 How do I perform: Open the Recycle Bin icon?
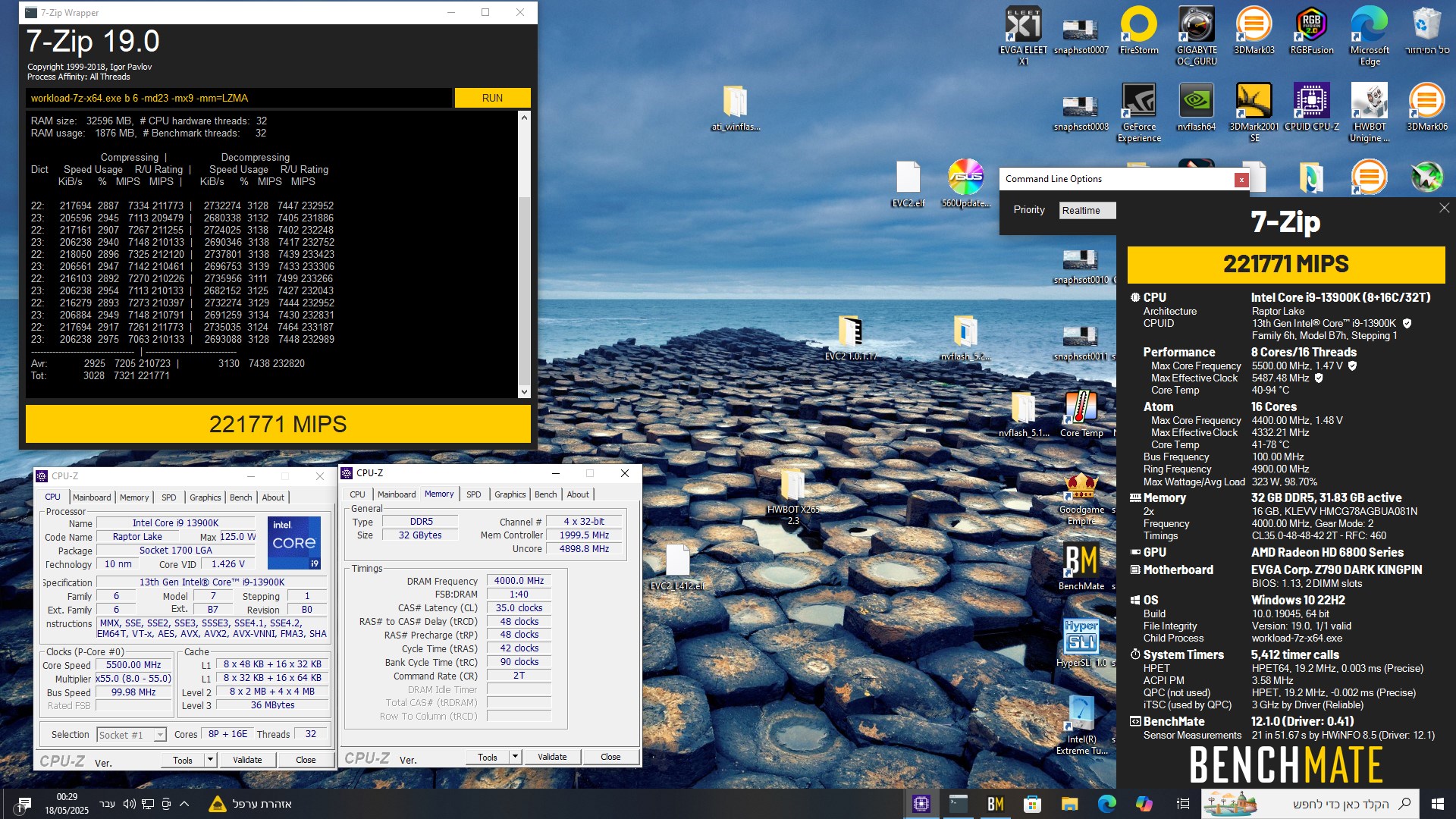1427,30
